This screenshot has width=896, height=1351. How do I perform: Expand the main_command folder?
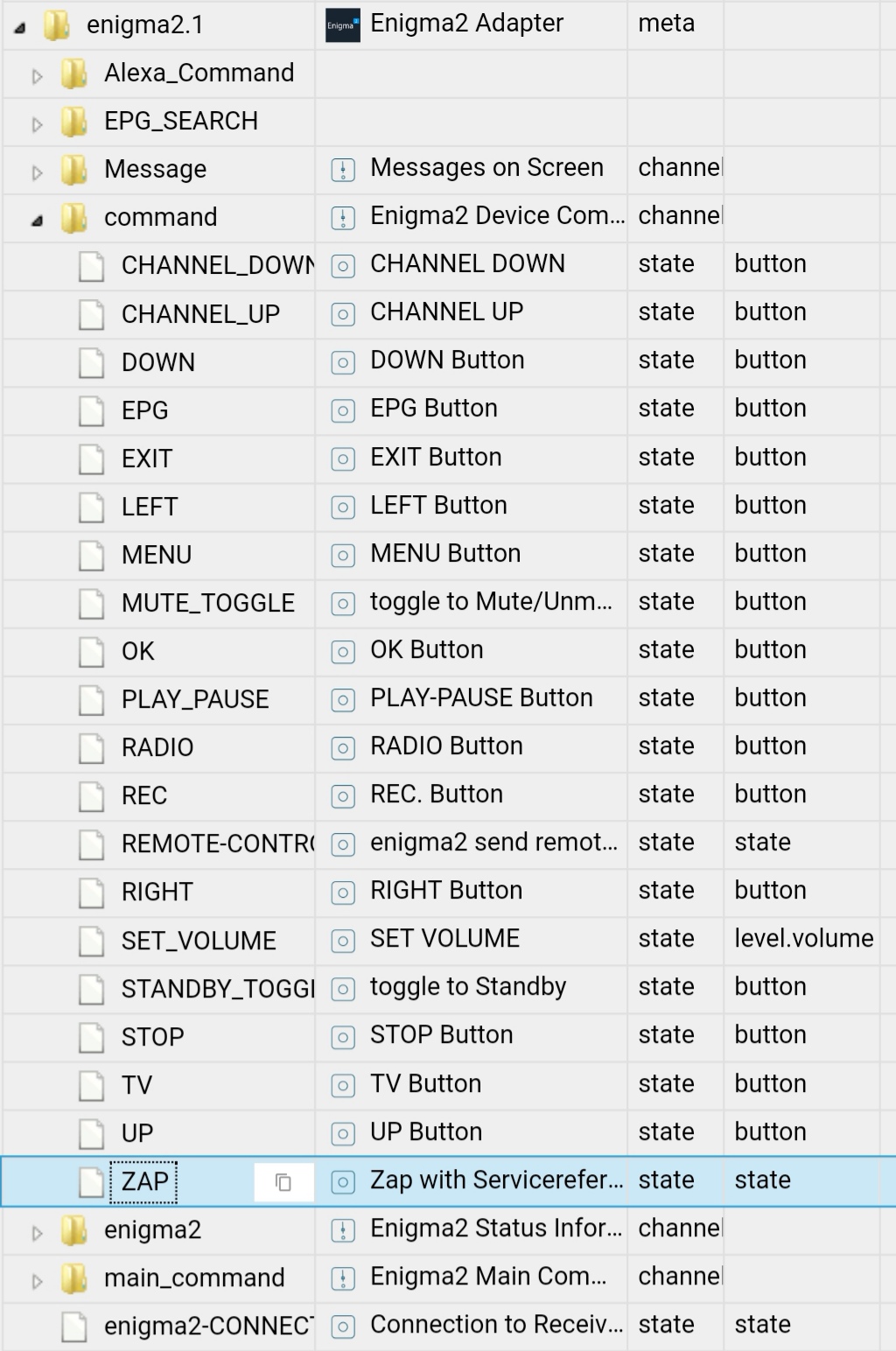pyautogui.click(x=37, y=1281)
